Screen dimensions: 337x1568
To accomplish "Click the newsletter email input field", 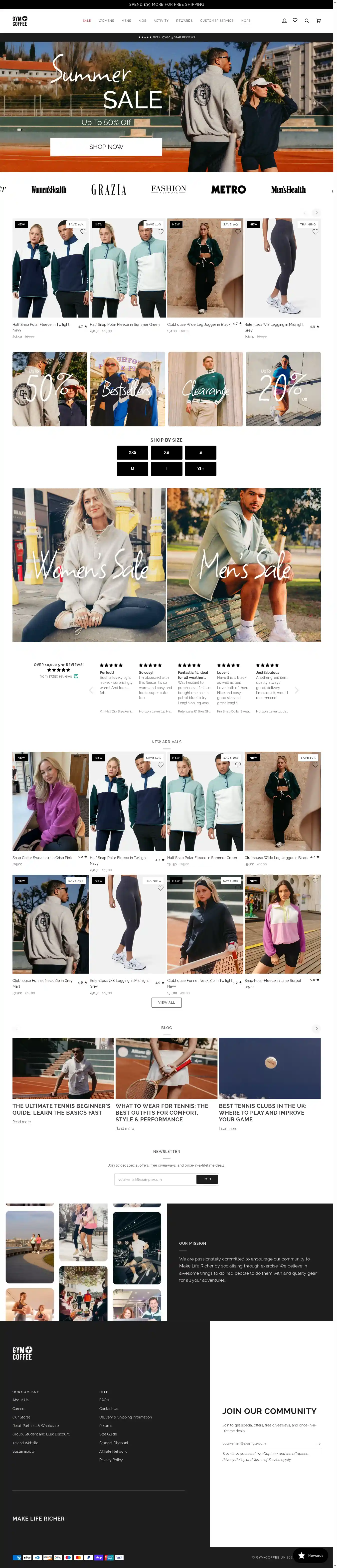I will click(155, 1179).
